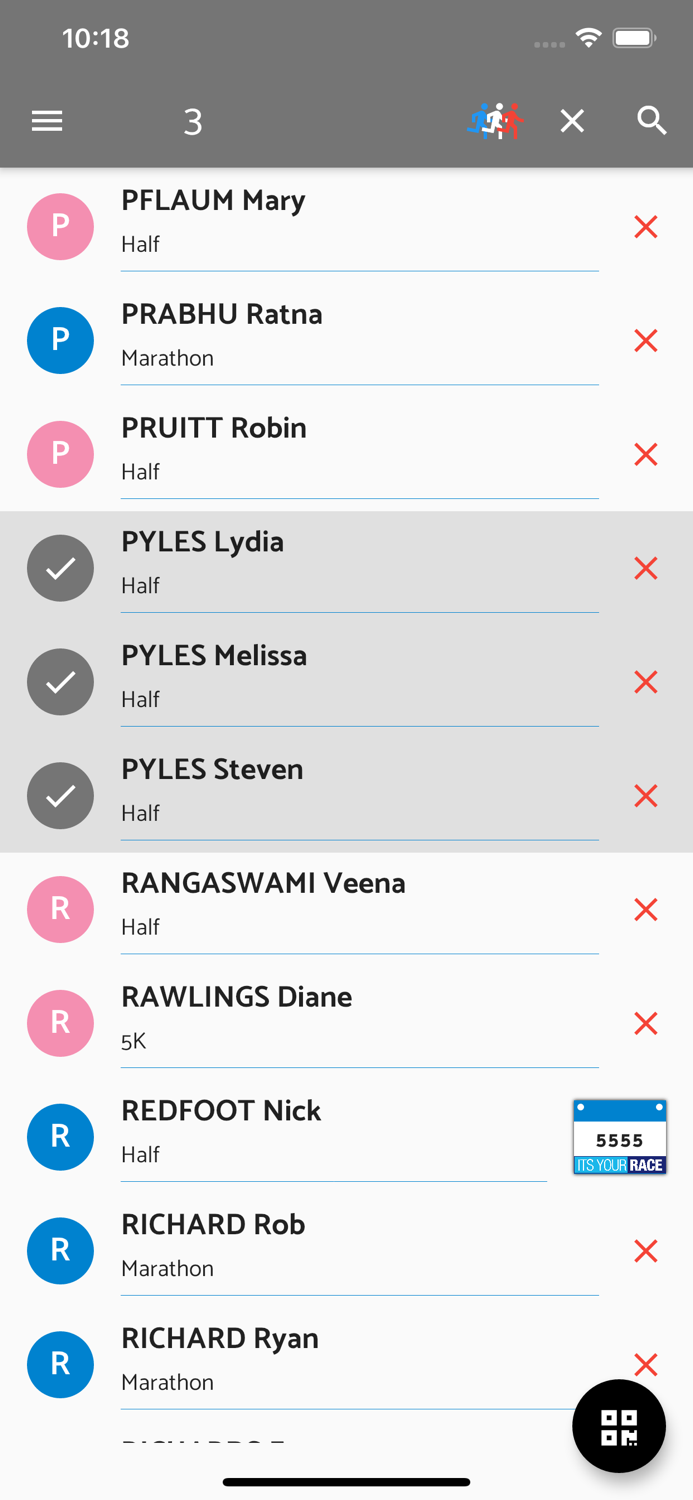Open REDFOOT Nick's bib number 5555
Screen dimensions: 693x1500
point(619,1136)
